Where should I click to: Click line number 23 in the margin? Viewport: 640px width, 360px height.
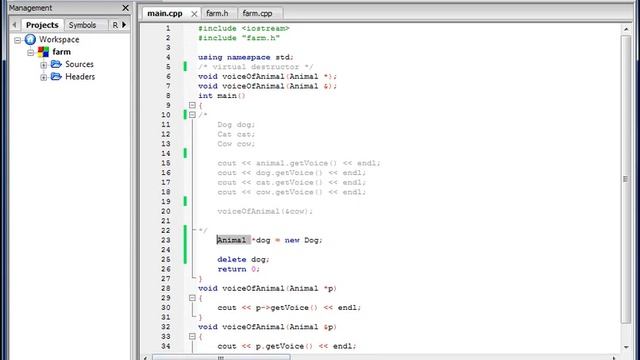pos(166,240)
